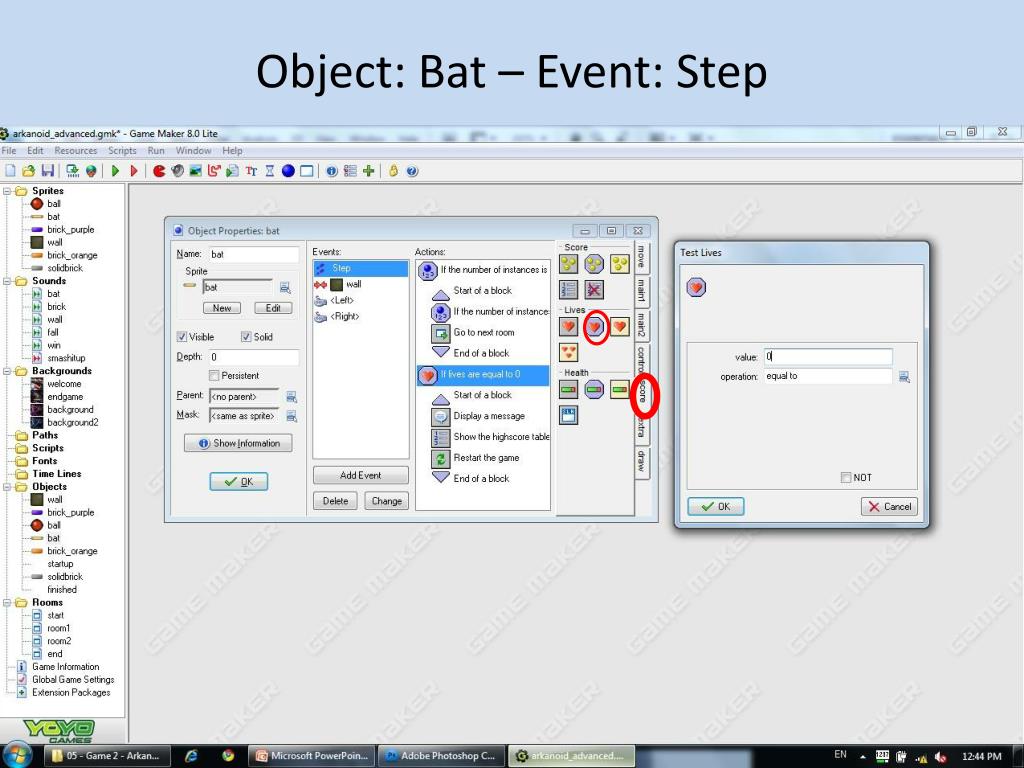Confirm Test Lives dialog with OK
Screen dimensions: 1024x768
[x=716, y=507]
